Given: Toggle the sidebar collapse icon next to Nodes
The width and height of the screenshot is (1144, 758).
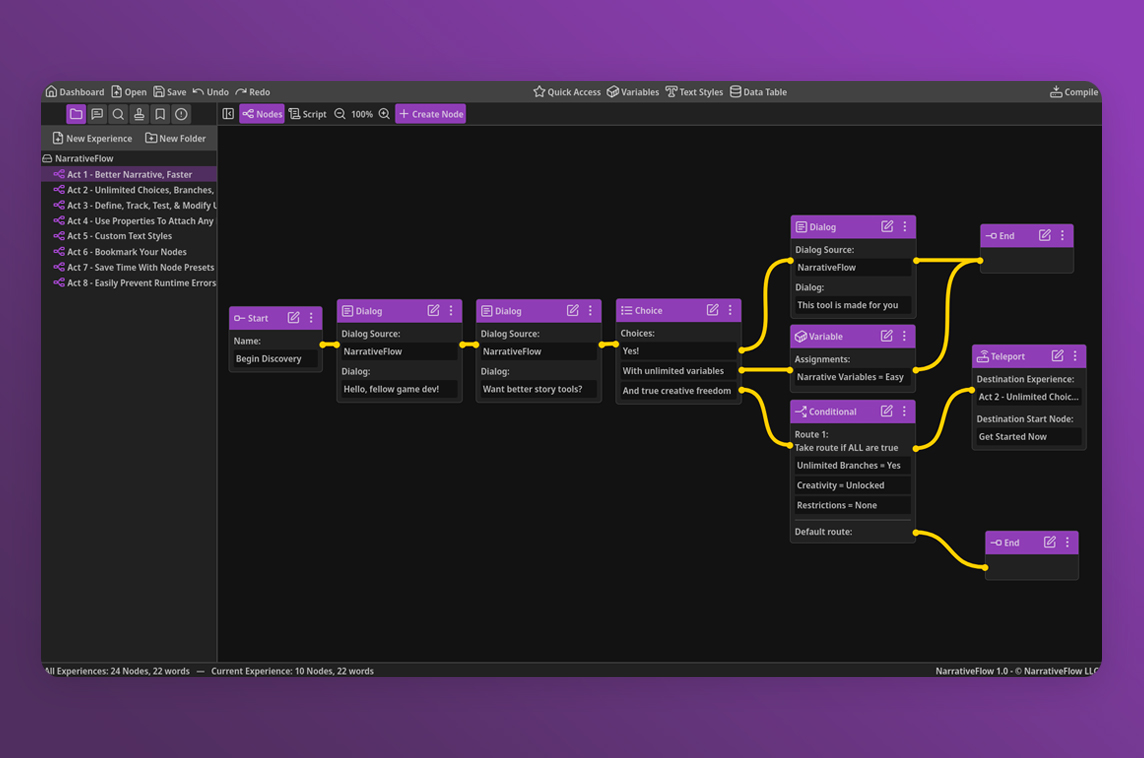Looking at the screenshot, I should click(x=229, y=114).
